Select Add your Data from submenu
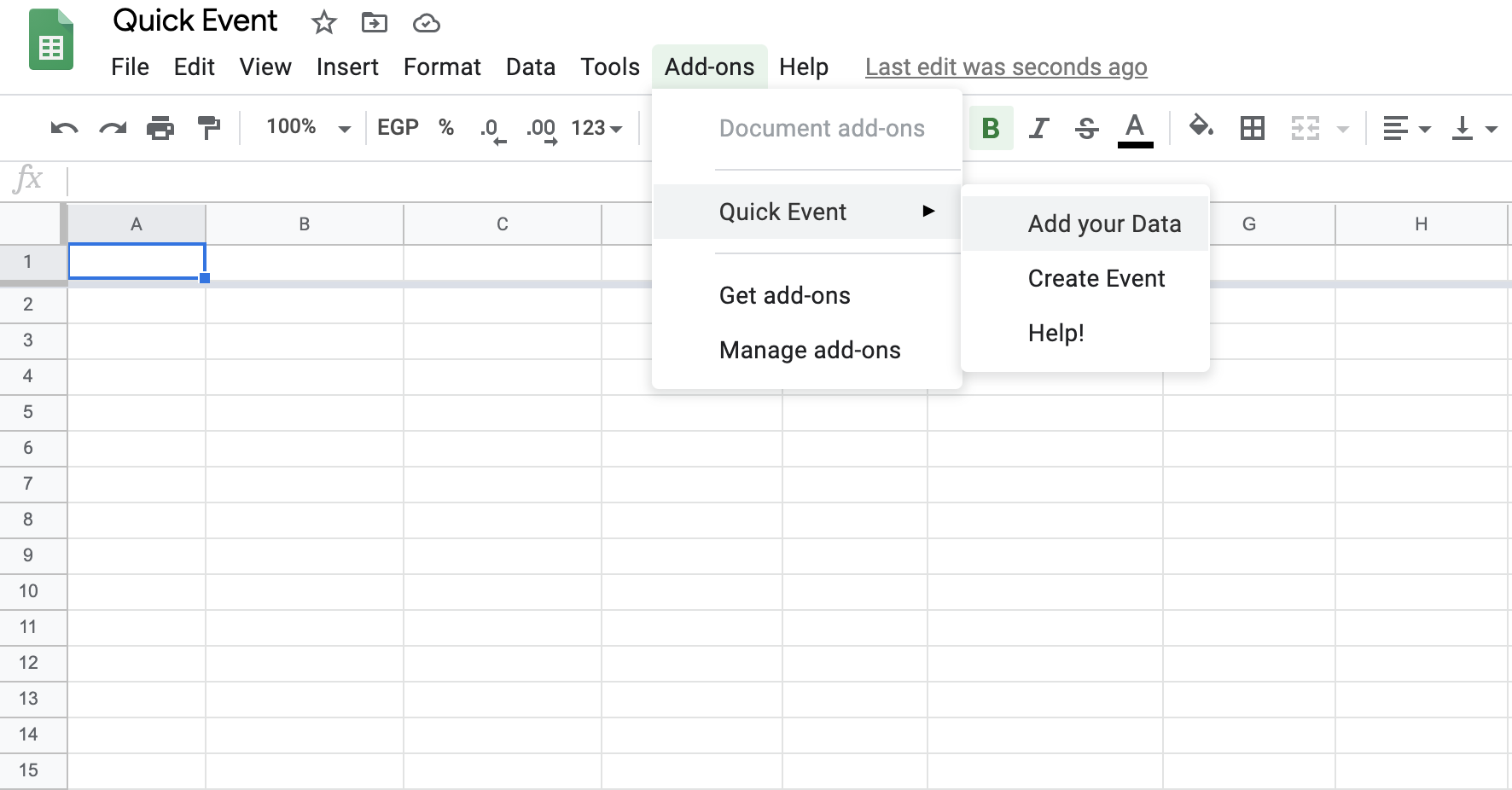Screen dimensions: 1512x790 [1104, 223]
